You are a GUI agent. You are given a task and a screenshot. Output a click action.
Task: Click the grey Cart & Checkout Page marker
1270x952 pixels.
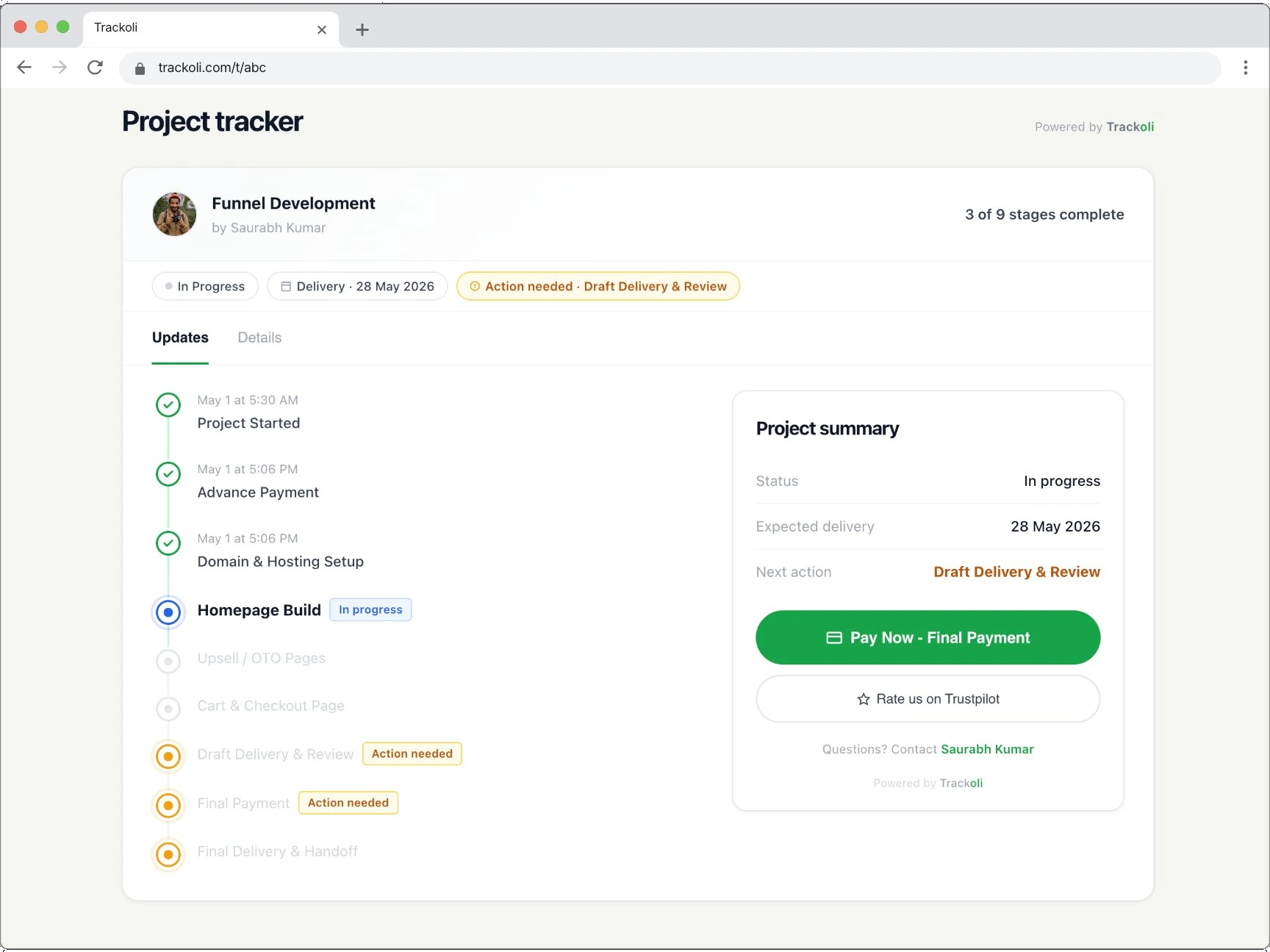pyautogui.click(x=168, y=709)
